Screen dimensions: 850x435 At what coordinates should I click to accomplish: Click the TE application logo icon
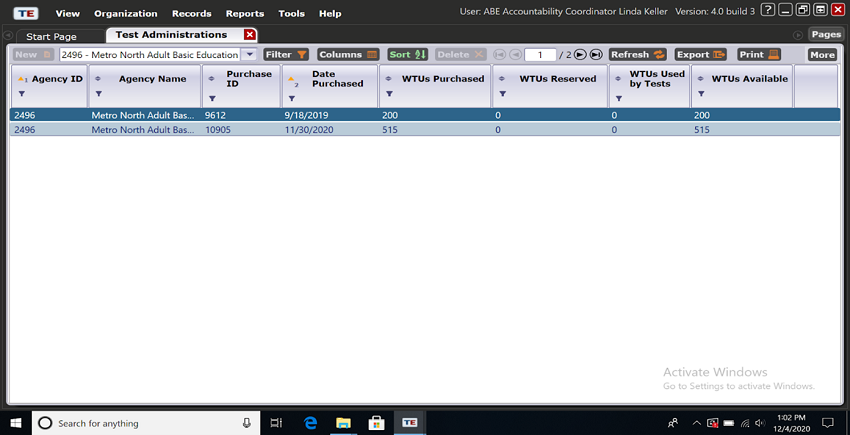pyautogui.click(x=25, y=13)
